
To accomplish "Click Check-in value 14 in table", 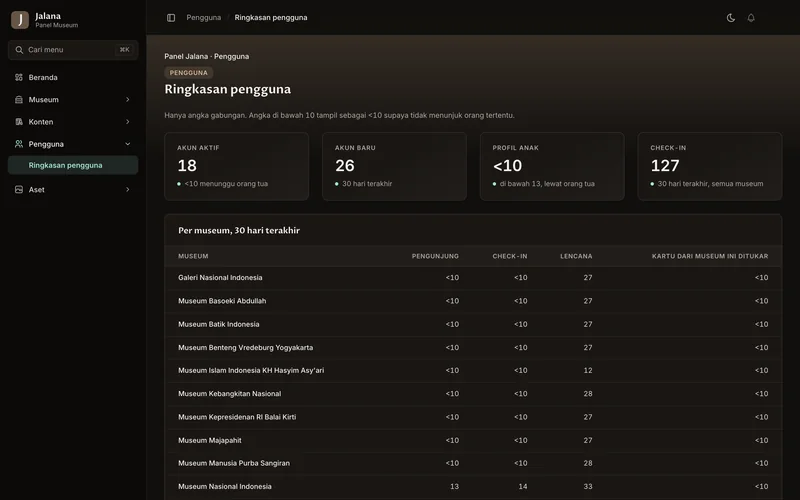I will tap(522, 487).
